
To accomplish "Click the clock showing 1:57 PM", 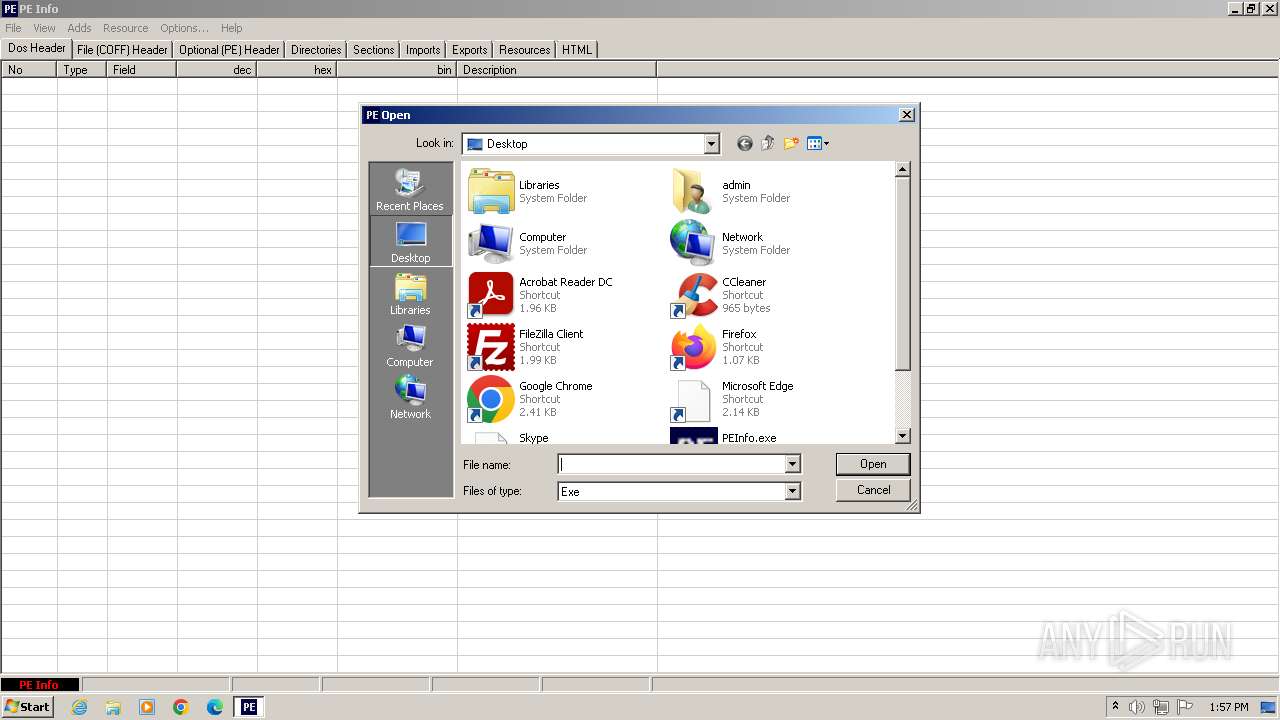I will (1228, 707).
